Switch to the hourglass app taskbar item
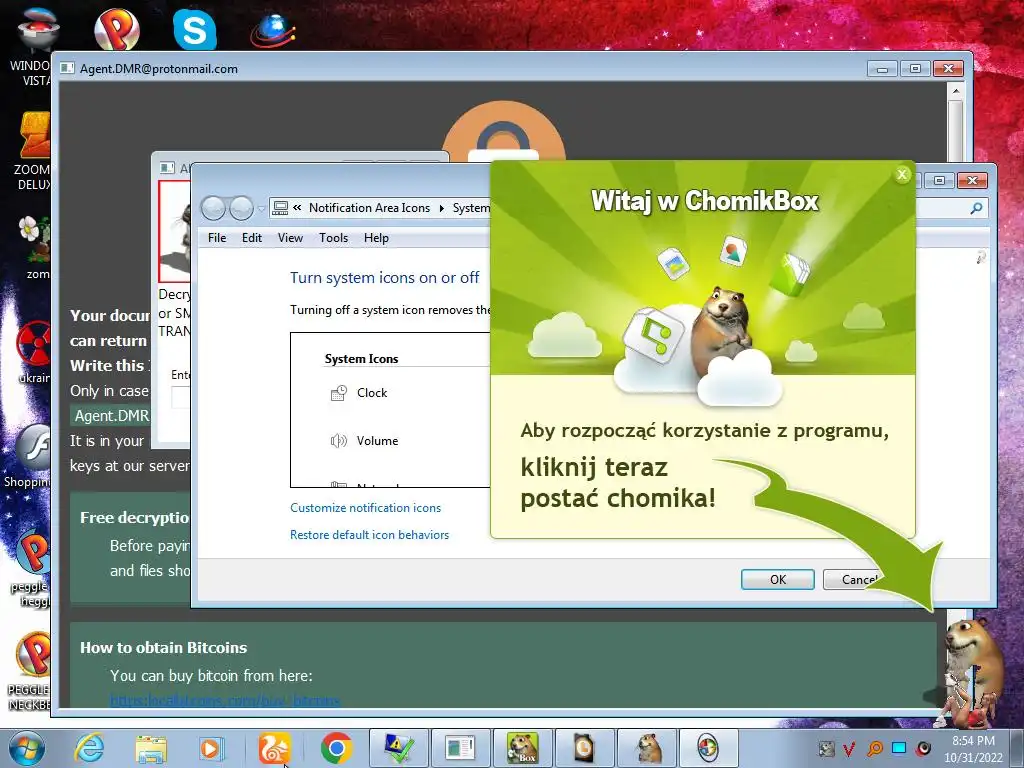The width and height of the screenshot is (1024, 768). point(584,748)
